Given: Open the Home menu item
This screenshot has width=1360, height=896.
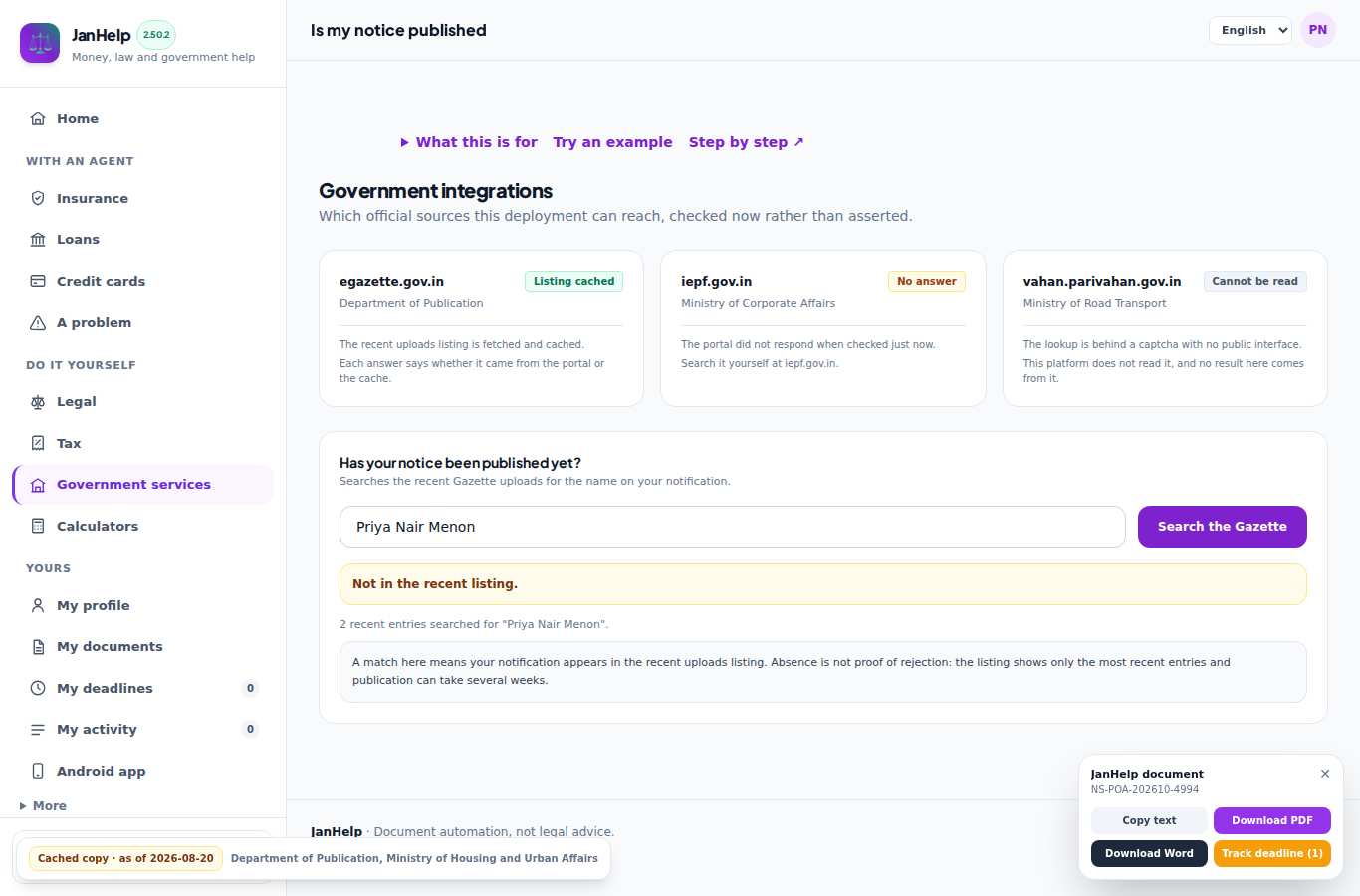Looking at the screenshot, I should [142, 118].
